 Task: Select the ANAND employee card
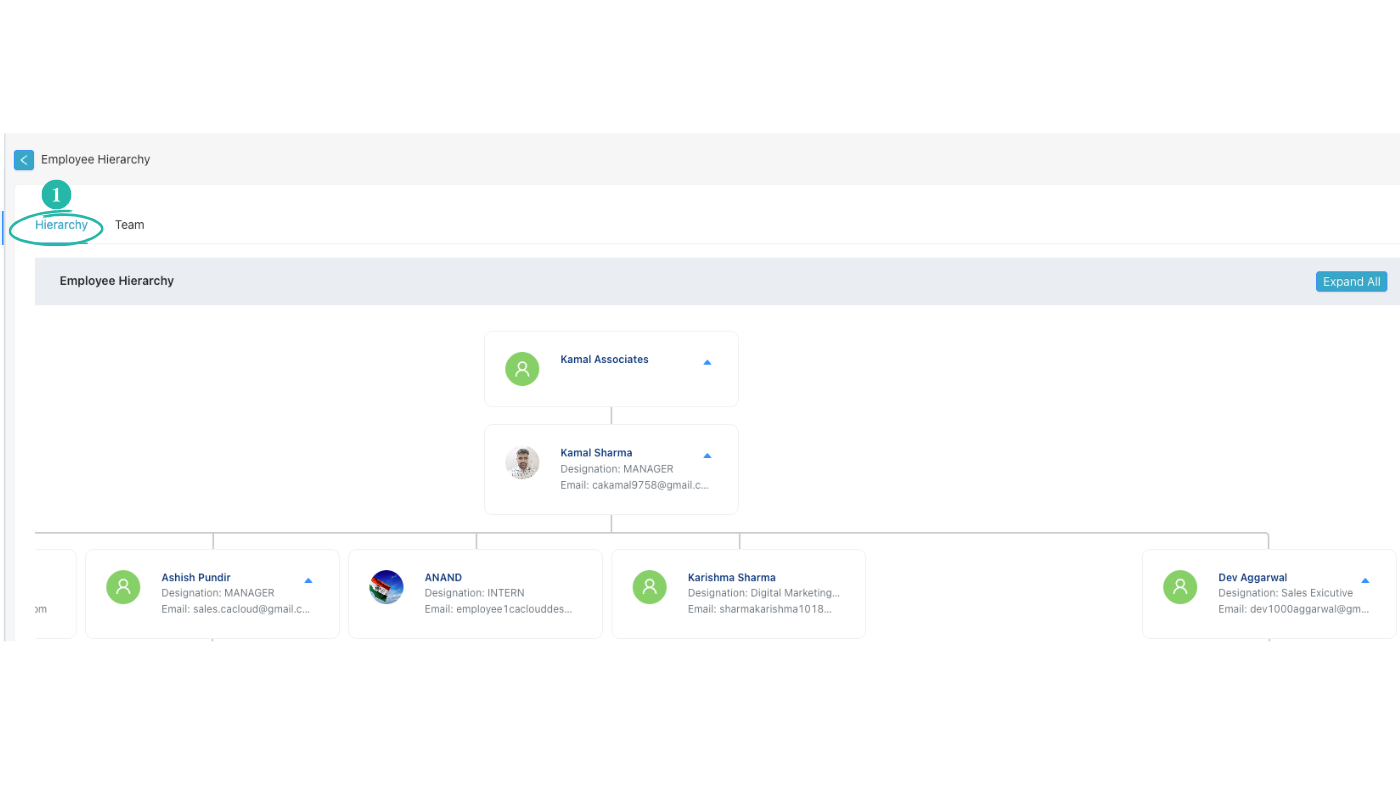(475, 593)
